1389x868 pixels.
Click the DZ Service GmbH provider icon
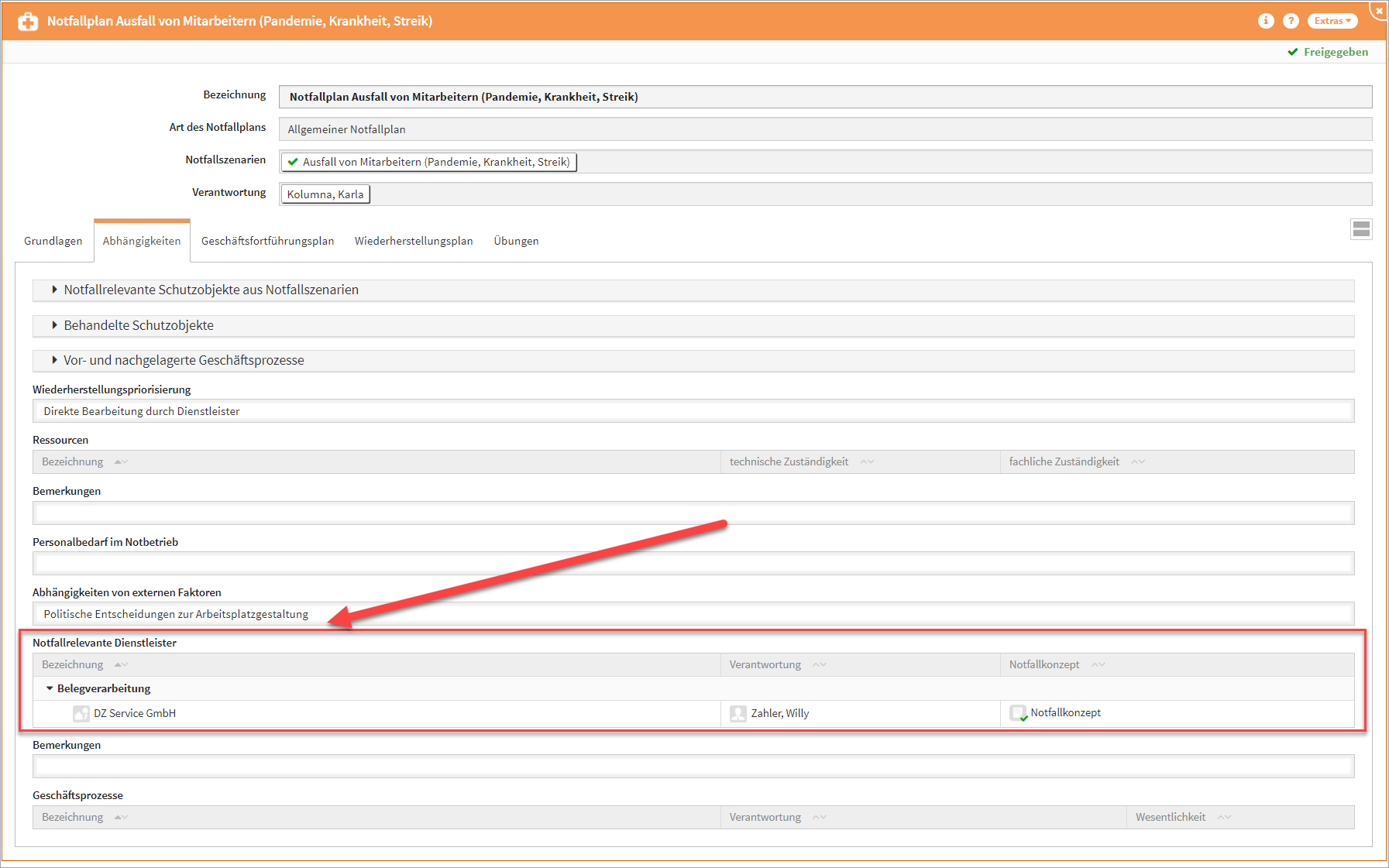(x=81, y=713)
